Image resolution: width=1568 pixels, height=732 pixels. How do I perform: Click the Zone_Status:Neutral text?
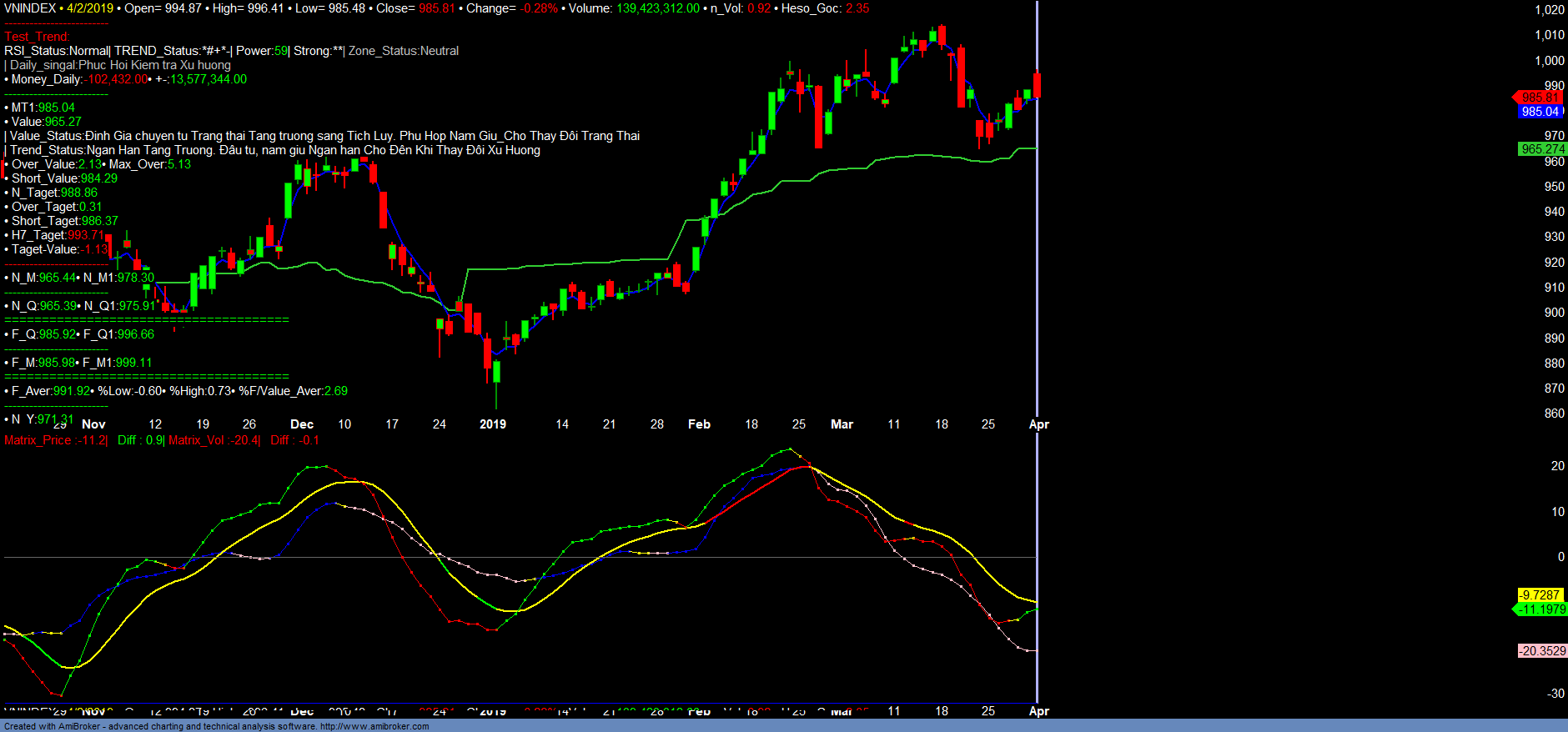[x=404, y=51]
